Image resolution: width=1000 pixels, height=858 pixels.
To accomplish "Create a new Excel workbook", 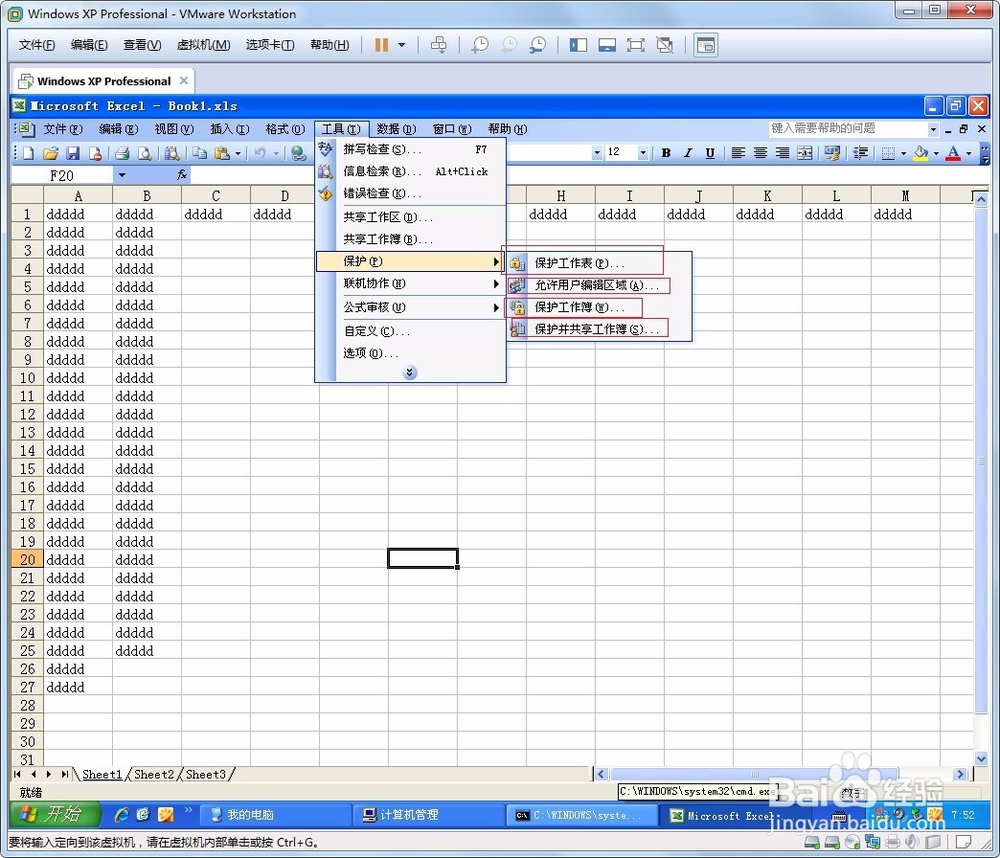I will click(x=29, y=153).
